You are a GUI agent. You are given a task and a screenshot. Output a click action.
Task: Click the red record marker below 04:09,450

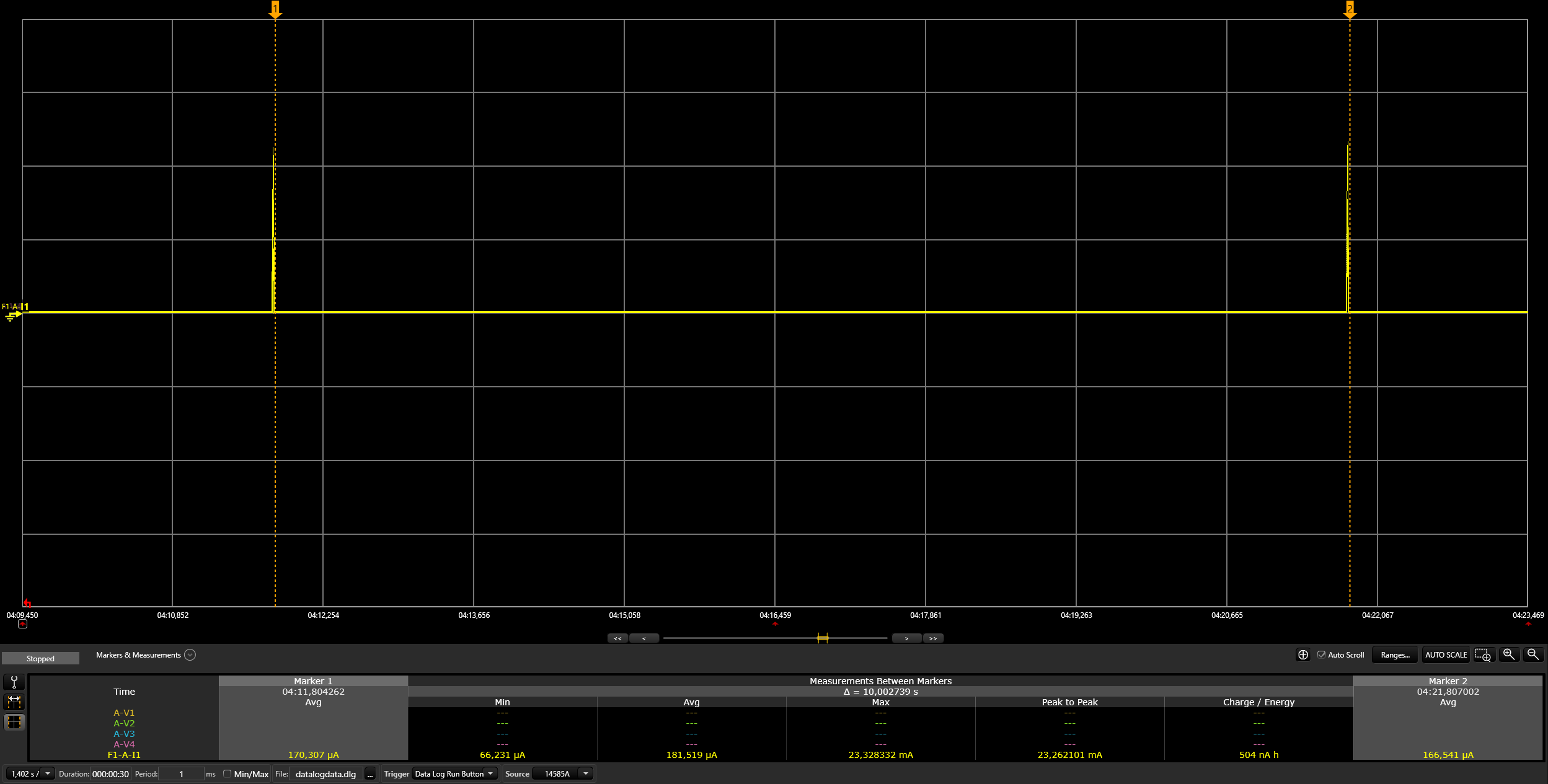tap(23, 624)
